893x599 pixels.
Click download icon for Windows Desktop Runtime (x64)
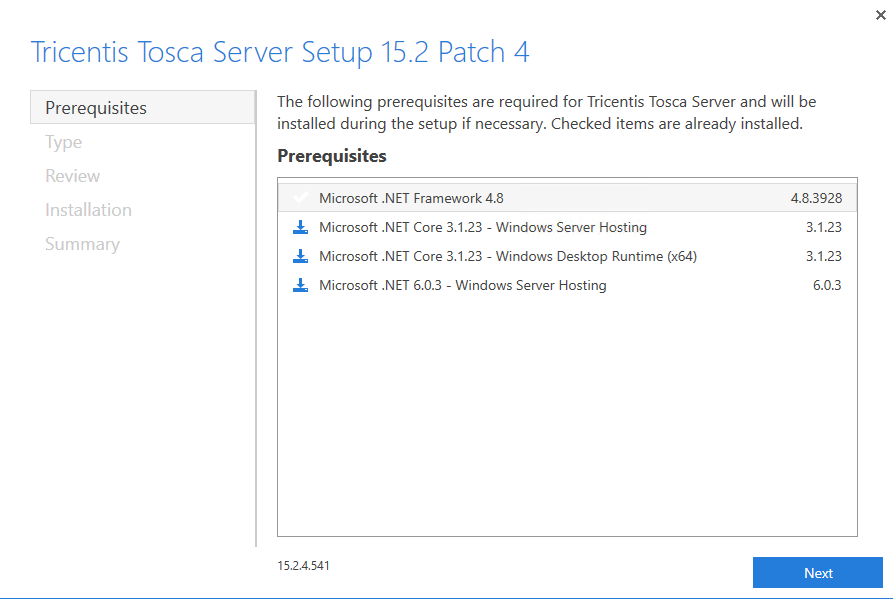[x=300, y=256]
